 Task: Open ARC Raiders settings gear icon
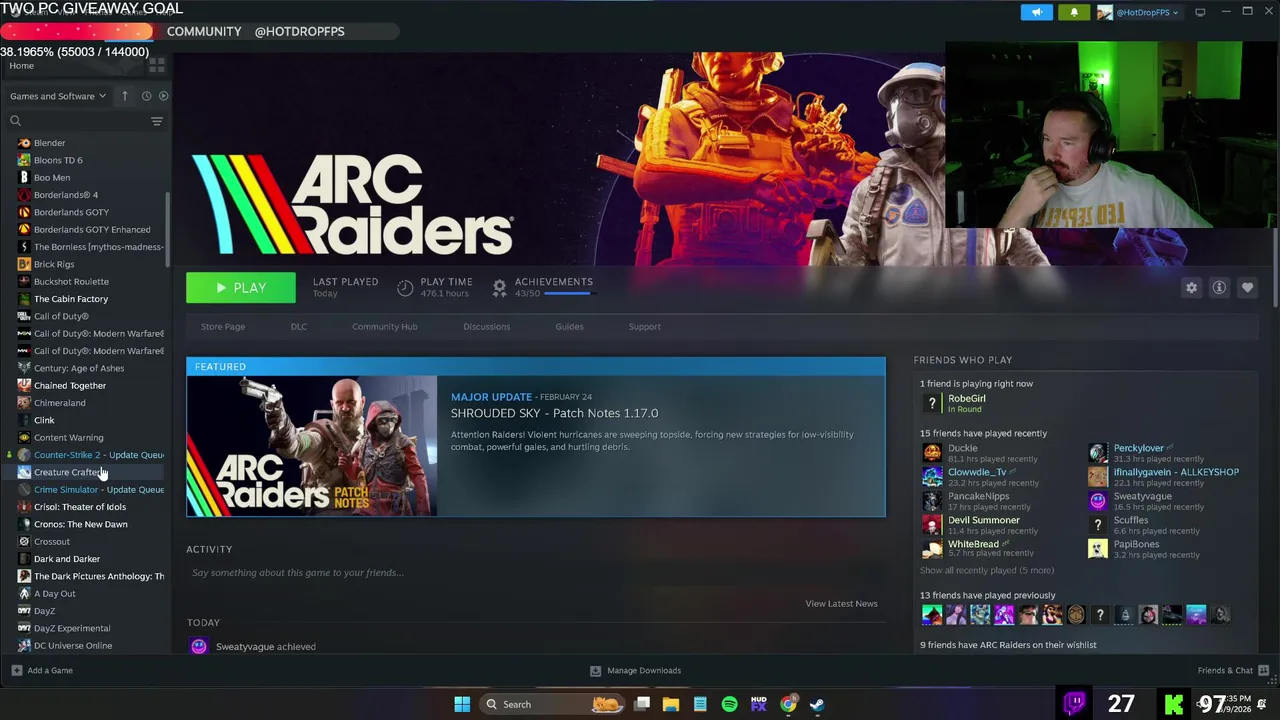point(1191,288)
